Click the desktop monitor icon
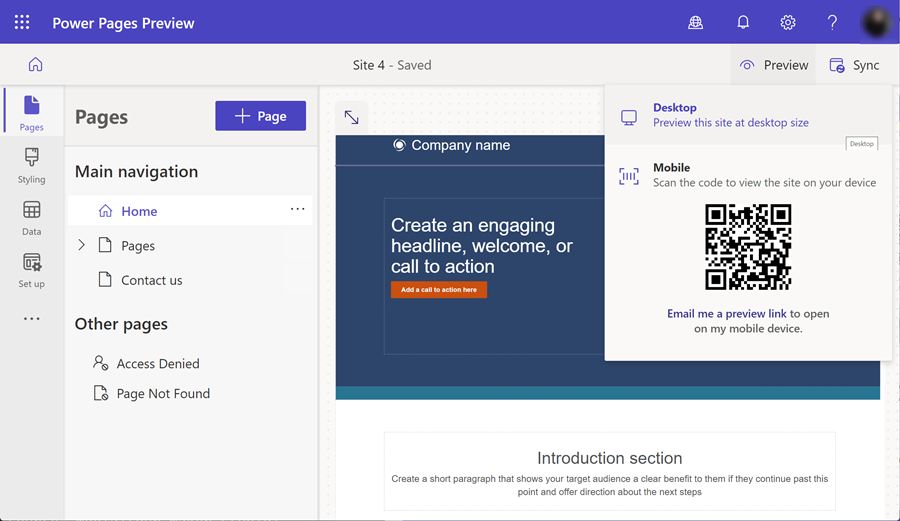This screenshot has width=900, height=521. pyautogui.click(x=629, y=118)
